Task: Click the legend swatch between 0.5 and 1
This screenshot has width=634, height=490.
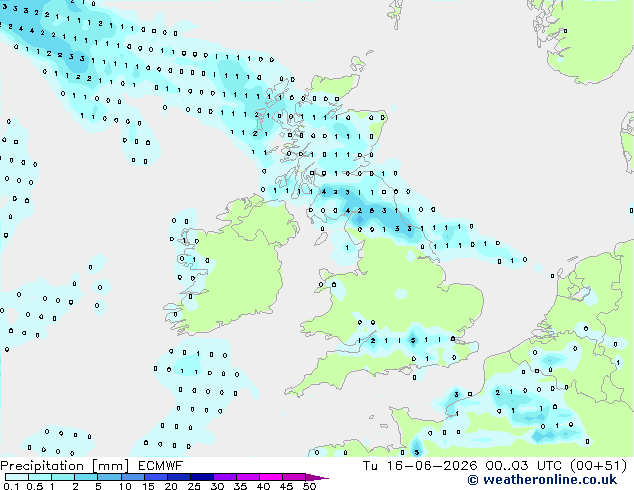Action: point(40,477)
